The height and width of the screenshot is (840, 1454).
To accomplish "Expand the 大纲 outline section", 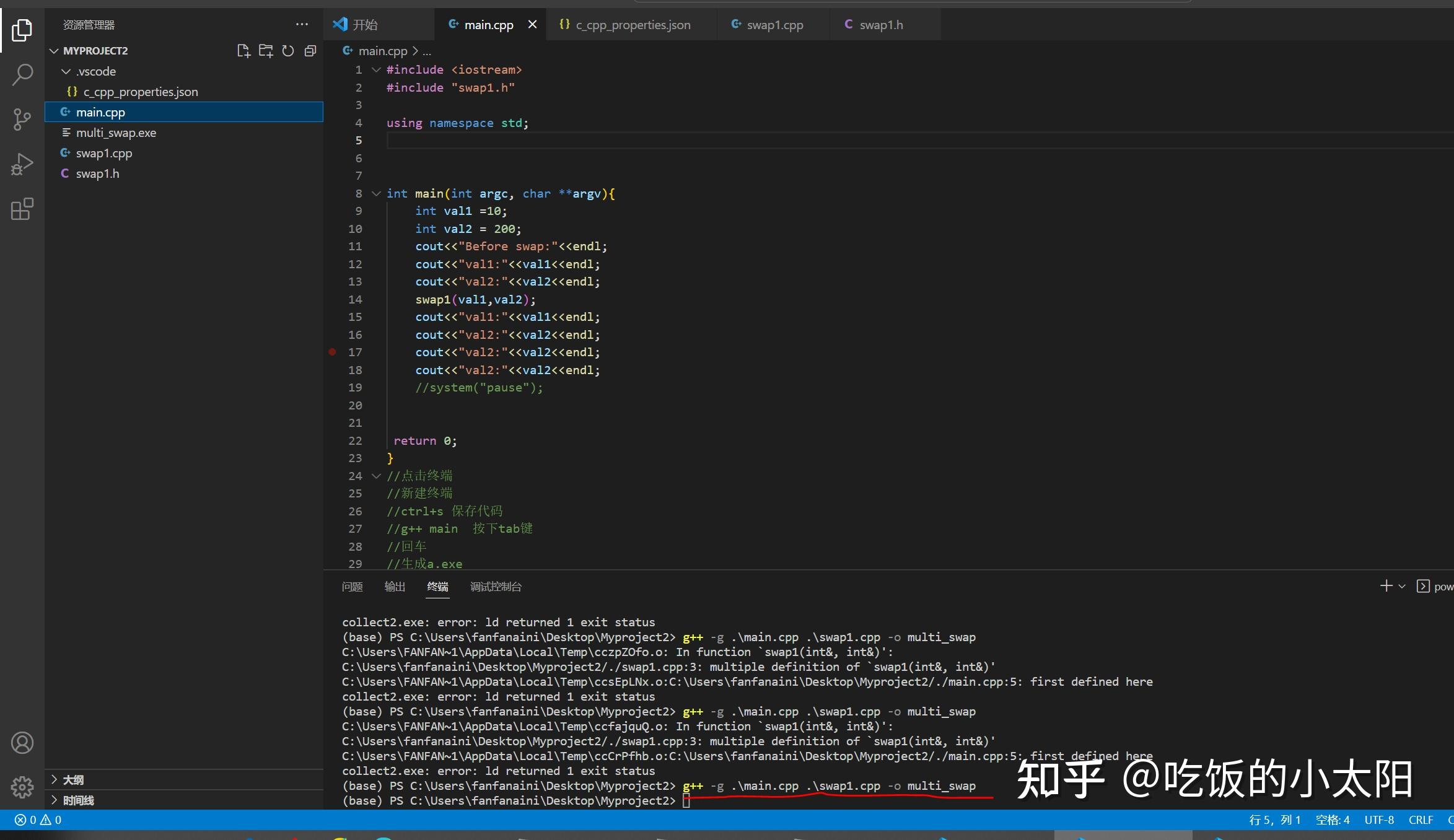I will [x=54, y=780].
